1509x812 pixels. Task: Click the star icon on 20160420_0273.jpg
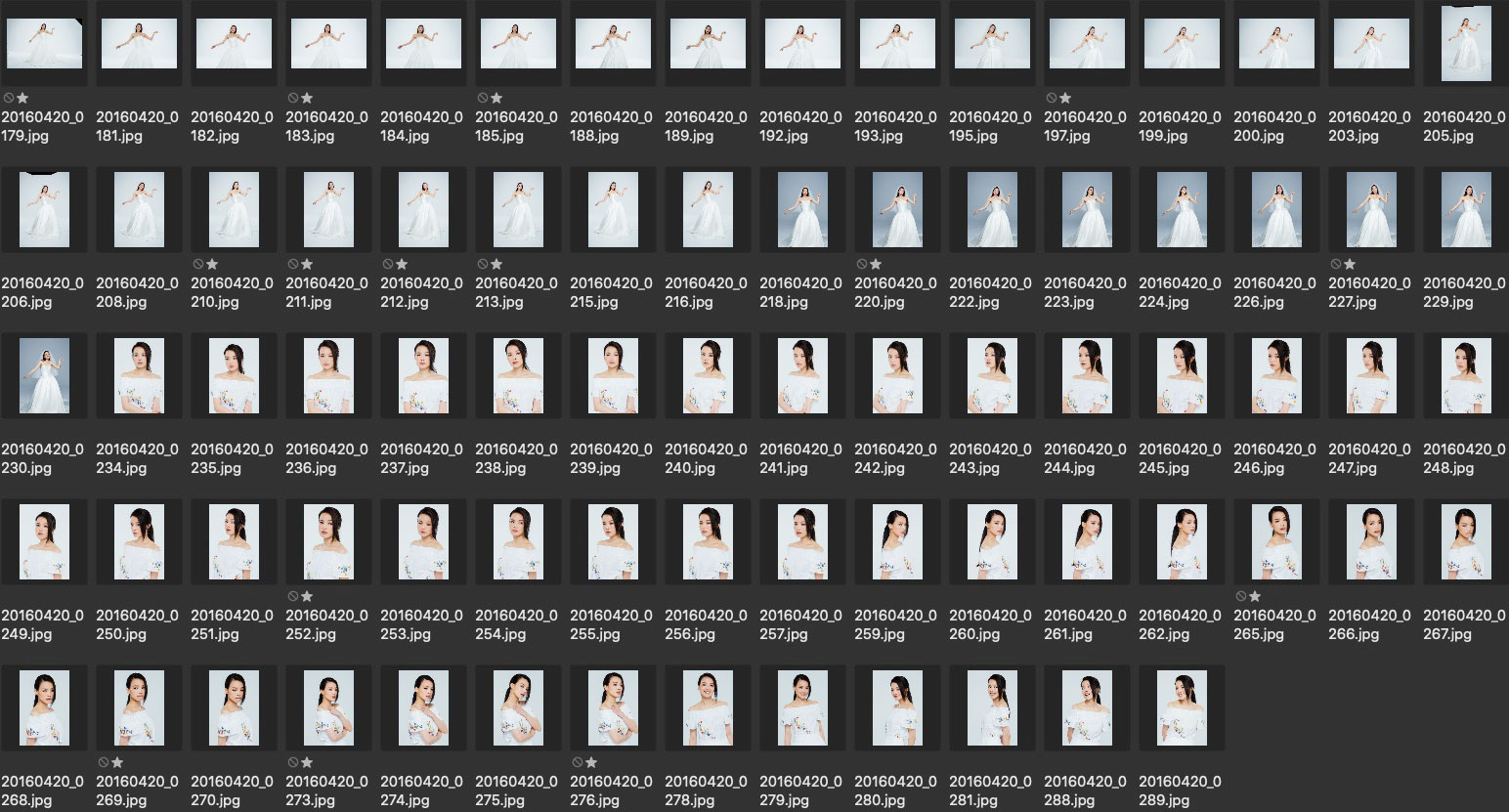[x=307, y=762]
